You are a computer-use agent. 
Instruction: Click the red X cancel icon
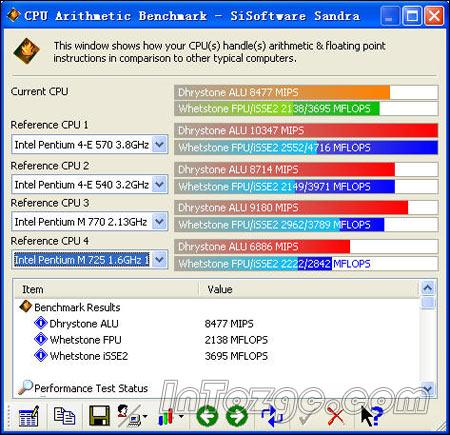pyautogui.click(x=335, y=417)
